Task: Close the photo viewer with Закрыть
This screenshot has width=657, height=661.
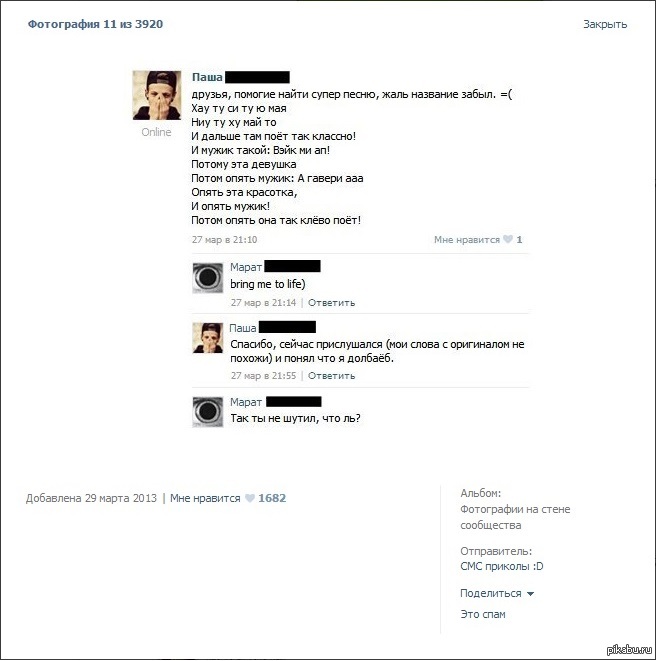Action: [x=605, y=24]
